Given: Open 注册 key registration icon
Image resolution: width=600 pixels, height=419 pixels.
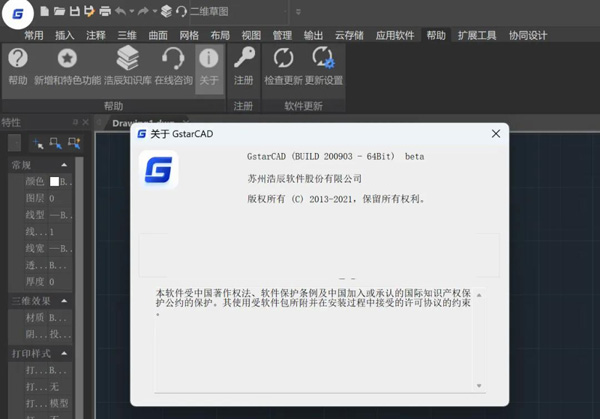Looking at the screenshot, I should 244,66.
